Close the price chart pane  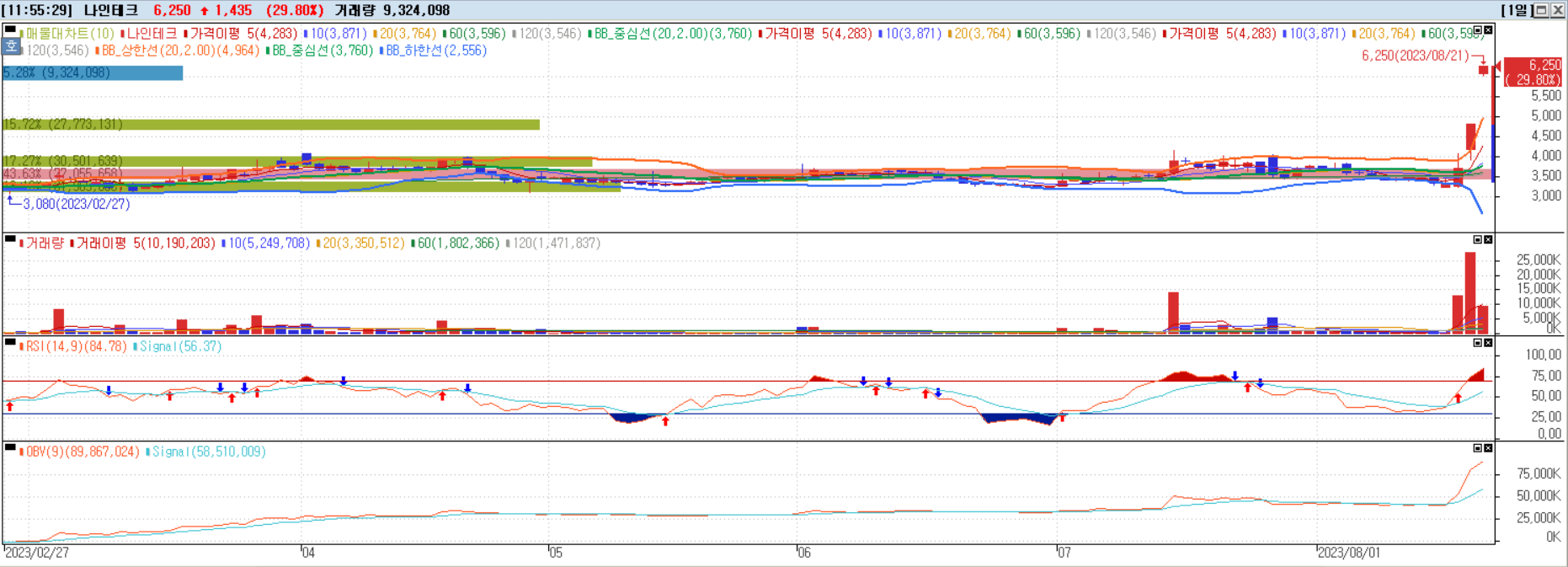(x=1488, y=30)
